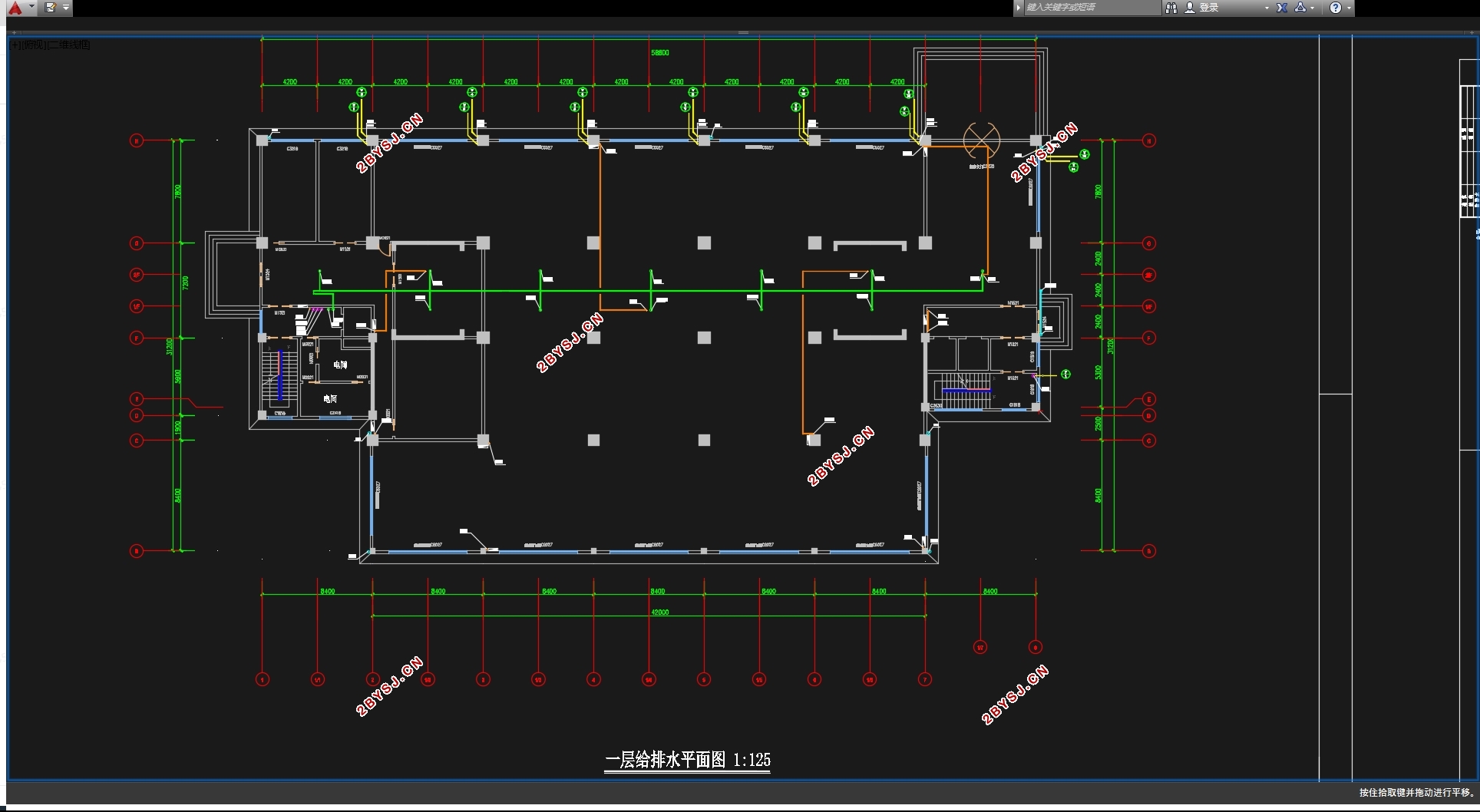Image resolution: width=1480 pixels, height=812 pixels.
Task: Click the 42000 bottom dimension text
Action: click(x=660, y=612)
